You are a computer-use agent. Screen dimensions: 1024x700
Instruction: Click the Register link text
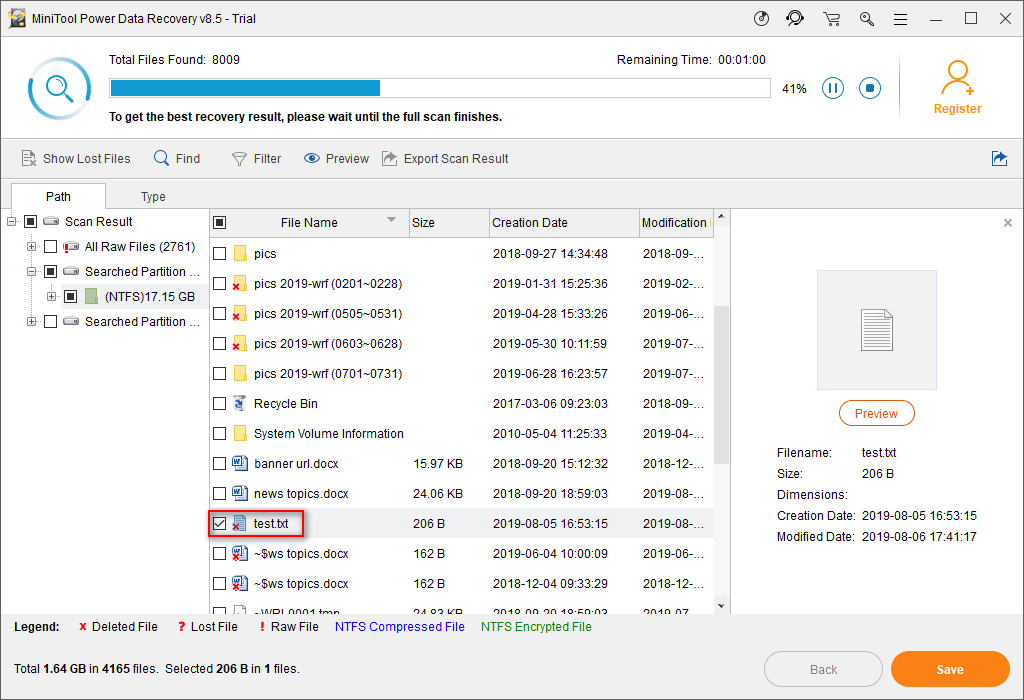point(957,109)
